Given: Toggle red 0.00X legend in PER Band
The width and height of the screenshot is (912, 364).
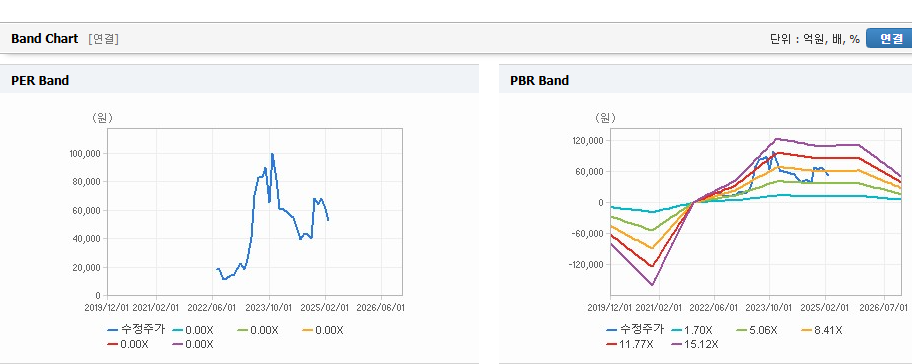Looking at the screenshot, I should pos(128,344).
